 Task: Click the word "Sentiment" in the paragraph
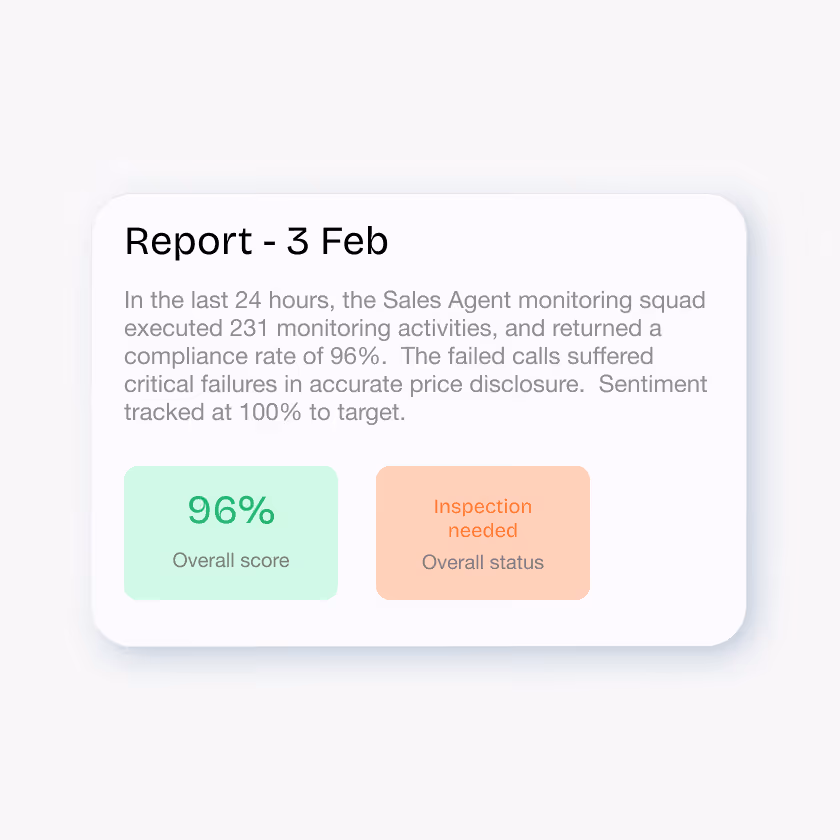[652, 384]
